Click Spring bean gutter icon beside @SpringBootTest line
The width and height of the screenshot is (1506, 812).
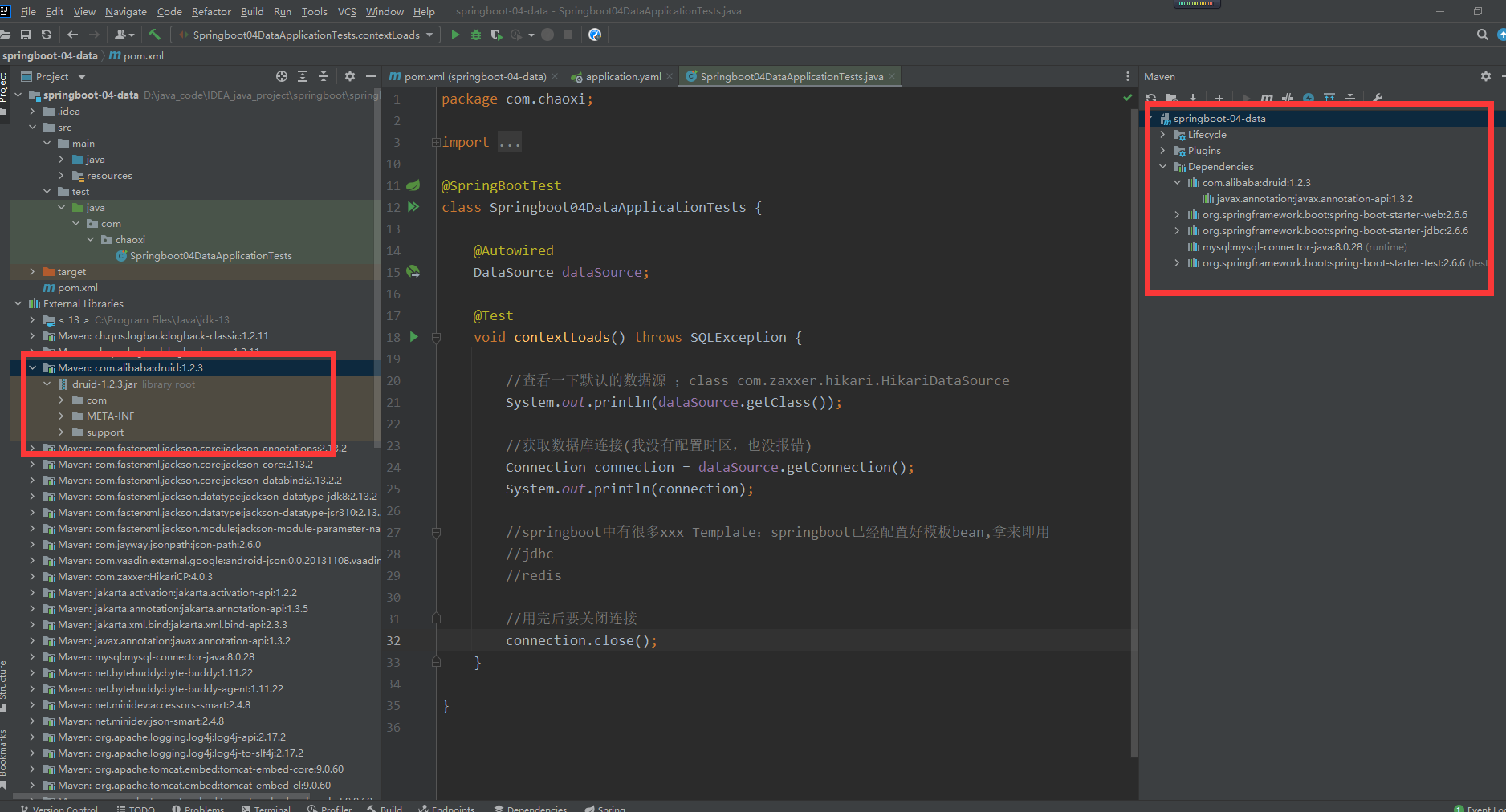point(413,185)
